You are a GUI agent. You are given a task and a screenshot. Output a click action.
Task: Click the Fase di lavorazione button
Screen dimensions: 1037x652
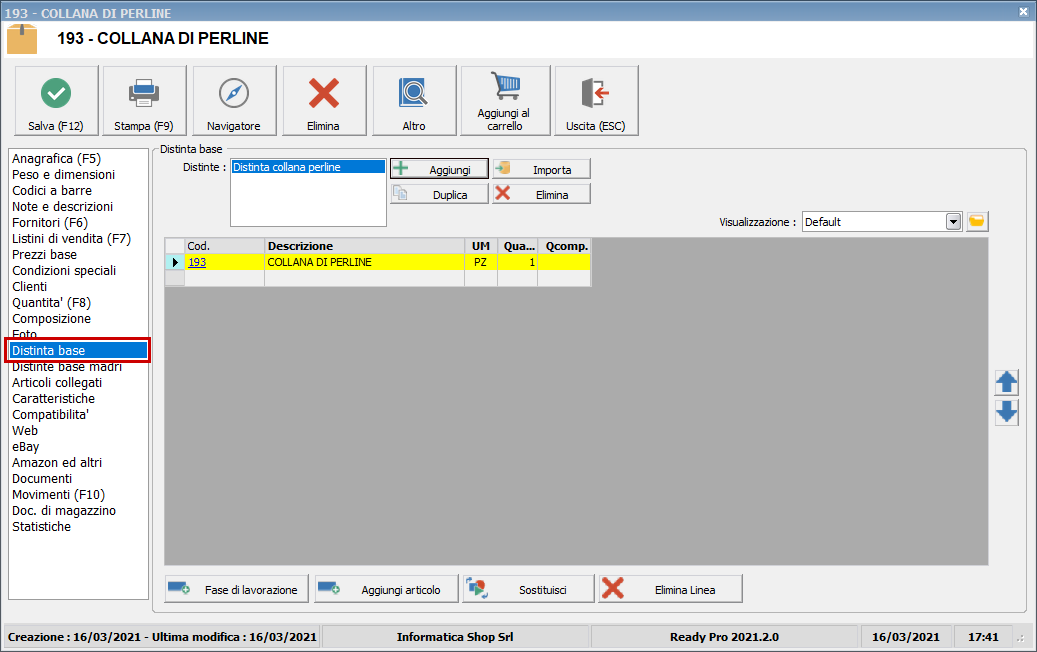pyautogui.click(x=236, y=589)
